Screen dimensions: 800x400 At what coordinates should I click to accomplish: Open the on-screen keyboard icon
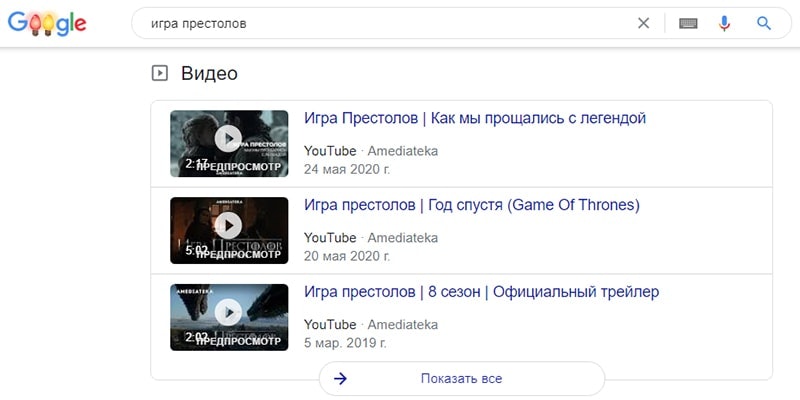688,23
